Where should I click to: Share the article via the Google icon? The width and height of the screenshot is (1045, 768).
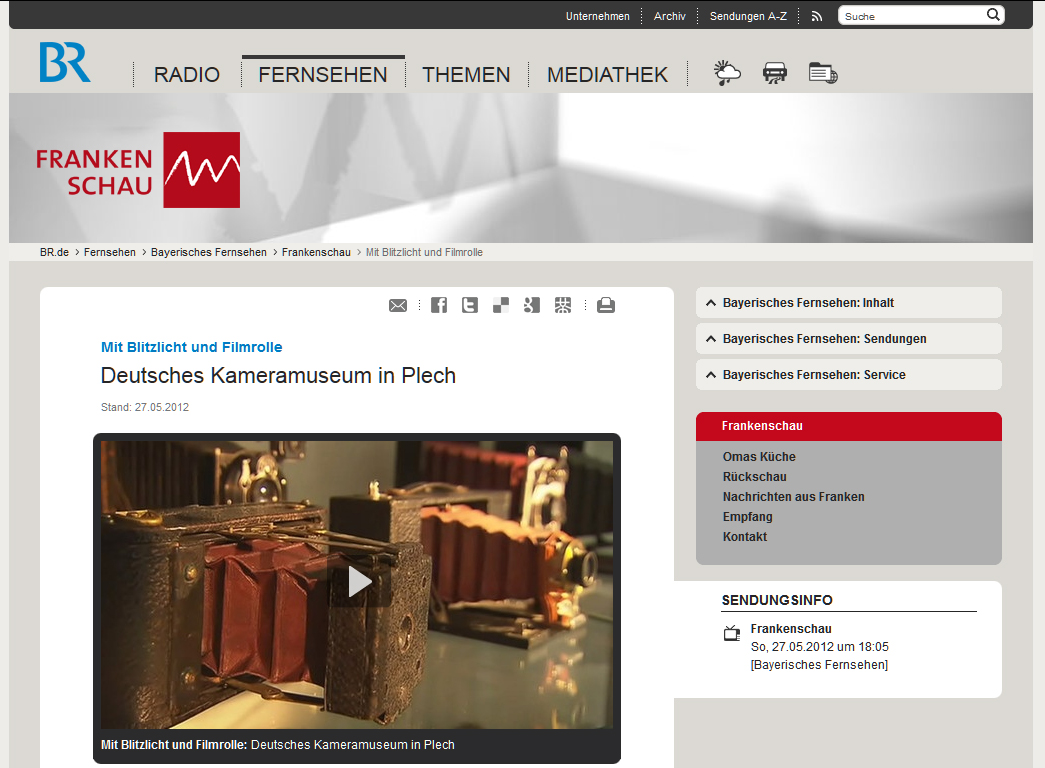coord(531,305)
